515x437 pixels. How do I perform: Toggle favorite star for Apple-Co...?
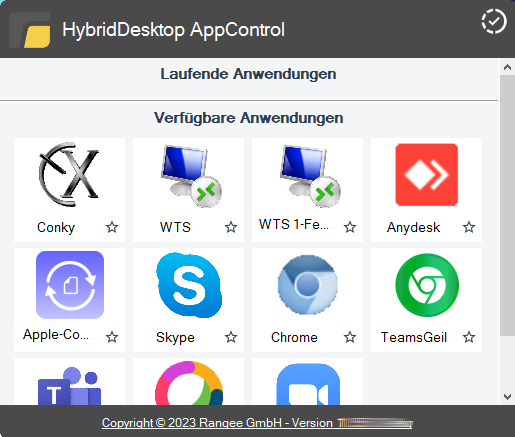tap(112, 337)
